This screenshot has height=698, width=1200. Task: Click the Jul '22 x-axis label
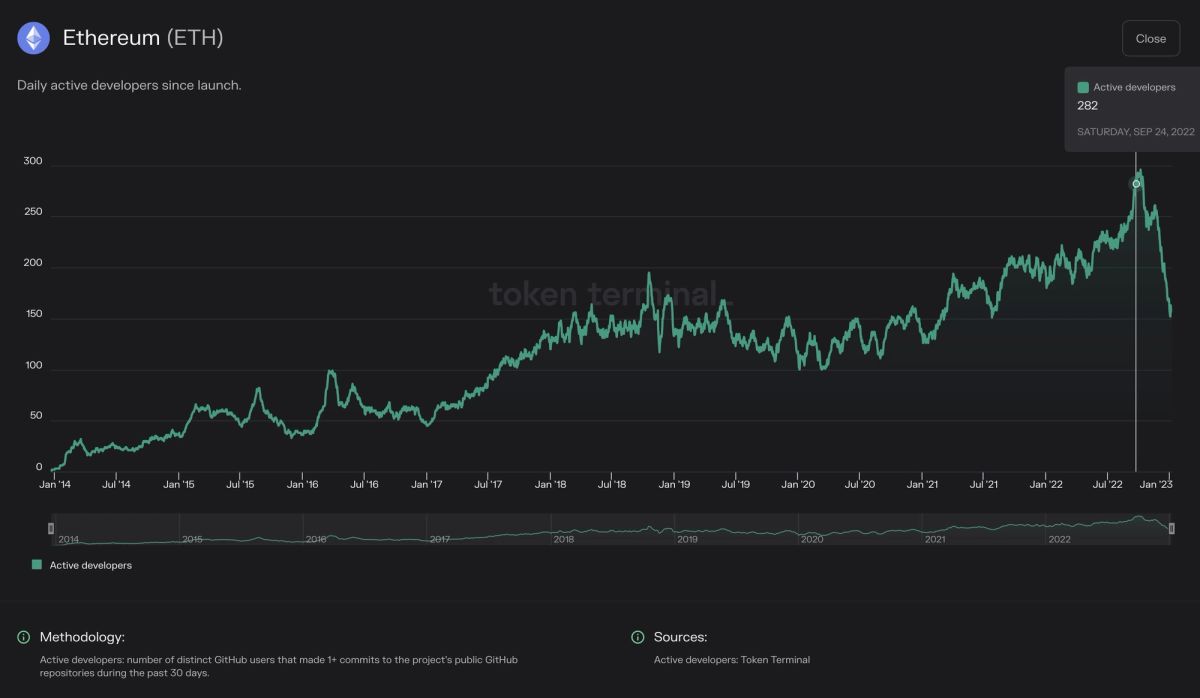(1108, 485)
